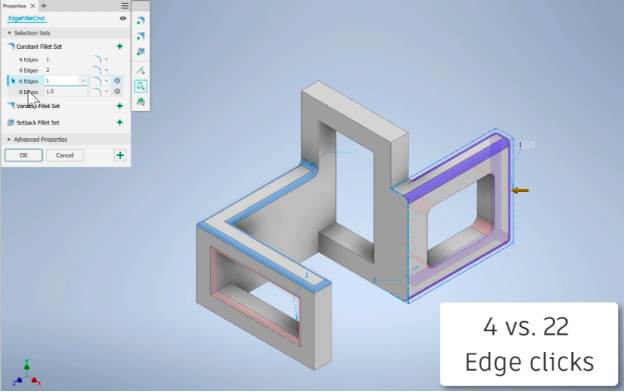
Task: Select the feature selection priority icon
Action: (140, 102)
